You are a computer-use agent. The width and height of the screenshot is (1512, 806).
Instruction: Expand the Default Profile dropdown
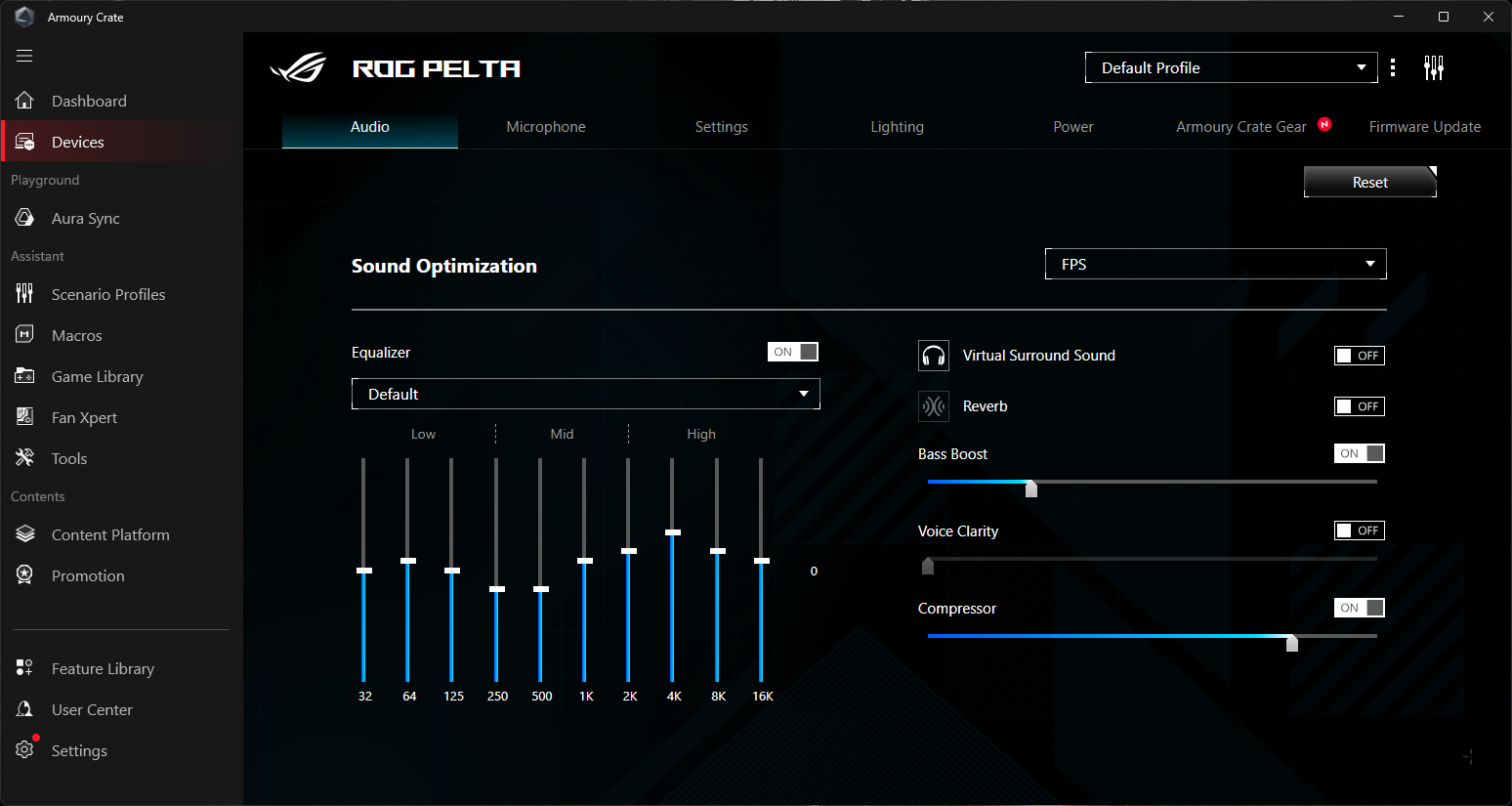1231,67
